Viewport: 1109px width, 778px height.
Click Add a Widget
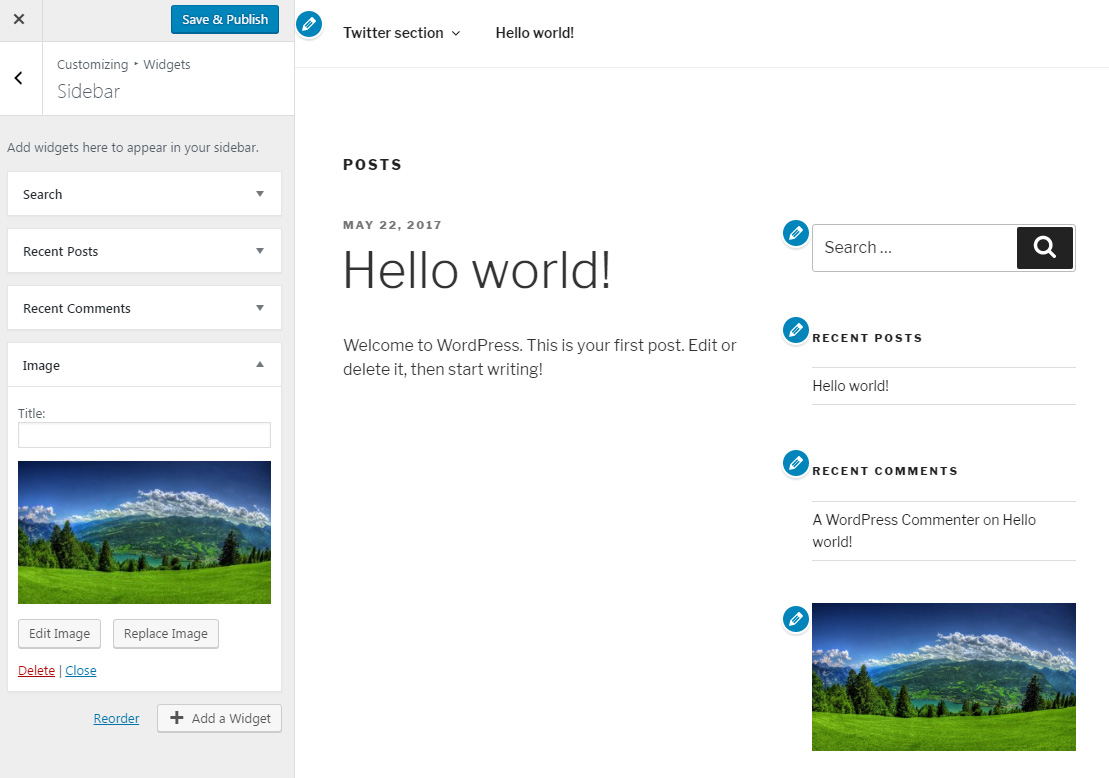(219, 718)
